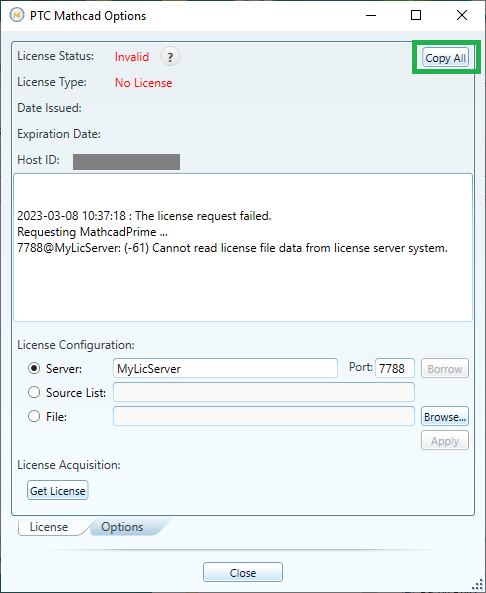The image size is (486, 593).
Task: Select the Source List radio button
Action: coord(34,392)
